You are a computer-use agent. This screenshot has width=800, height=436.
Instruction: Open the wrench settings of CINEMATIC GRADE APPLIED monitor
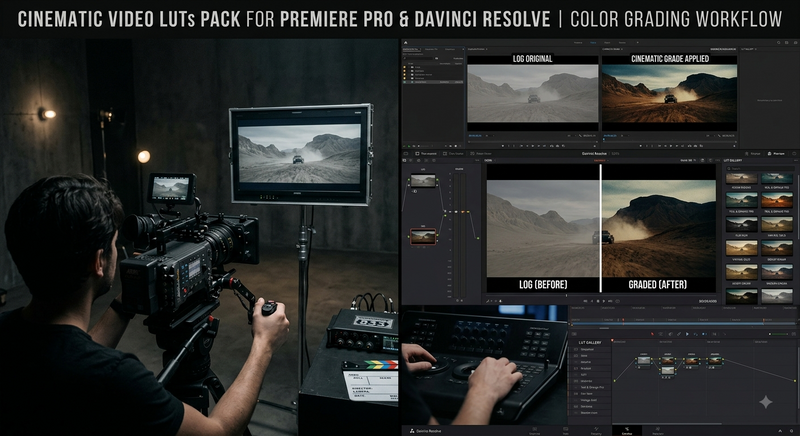[719, 136]
